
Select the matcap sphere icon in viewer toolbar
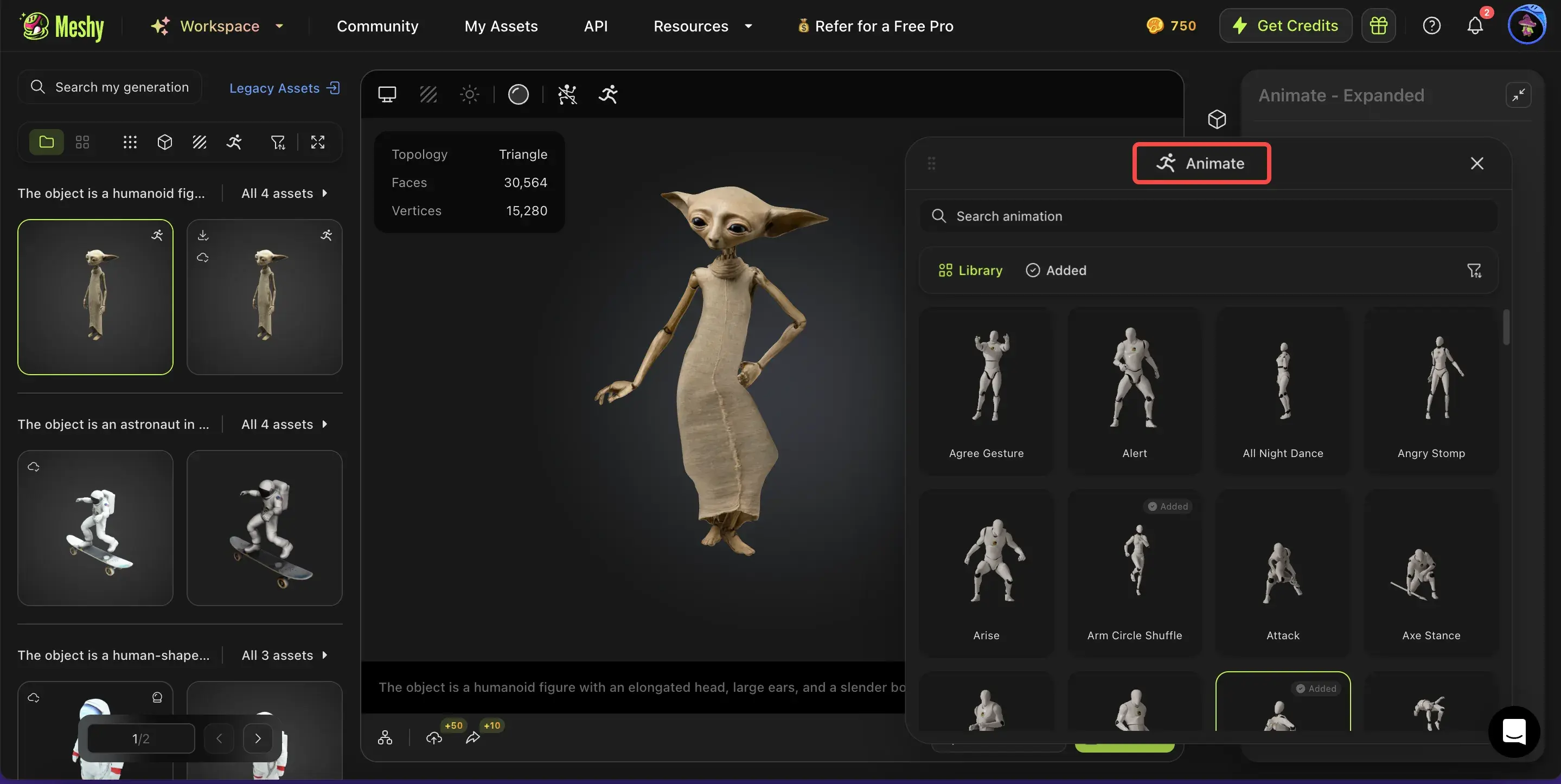point(518,94)
